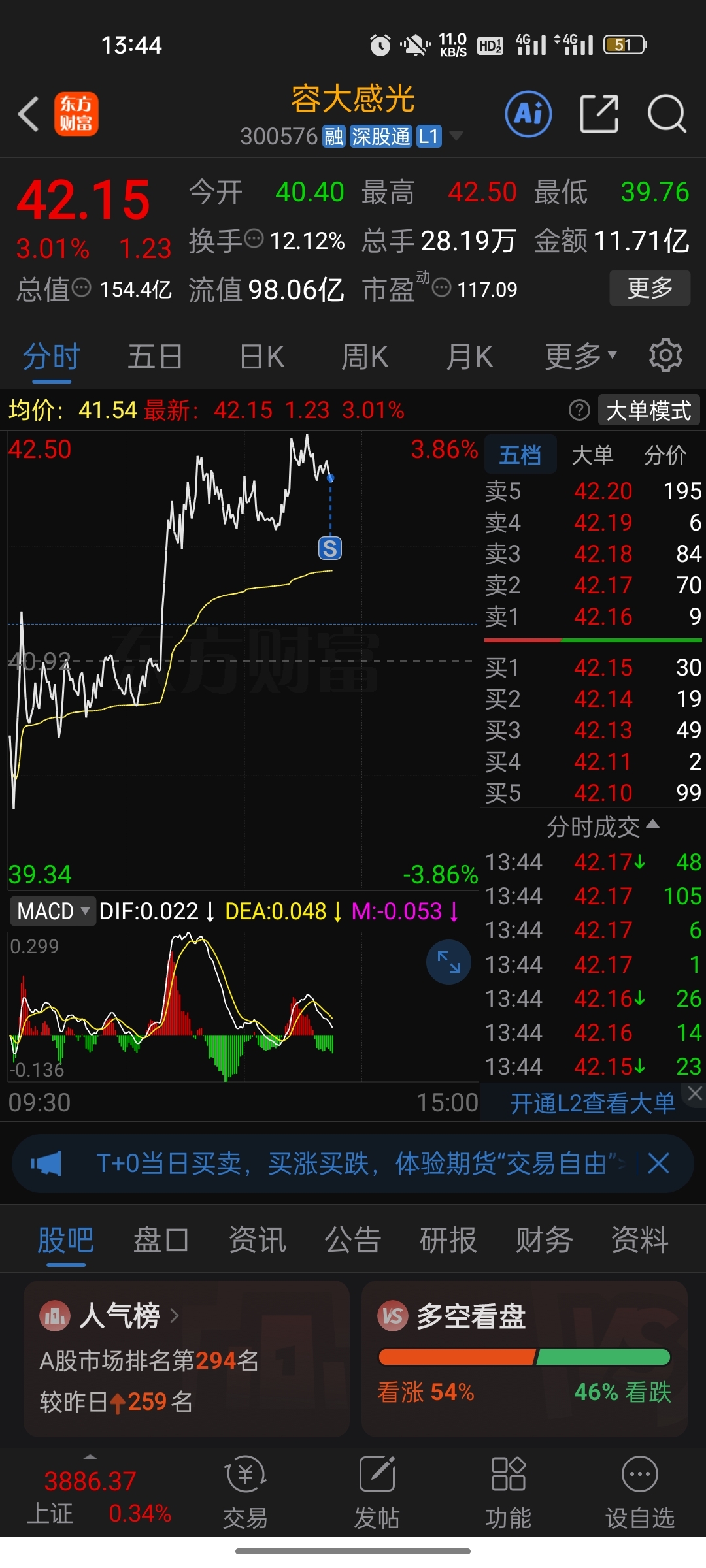Viewport: 706px width, 1568px height.
Task: Open the 财务 tab
Action: coord(545,1239)
